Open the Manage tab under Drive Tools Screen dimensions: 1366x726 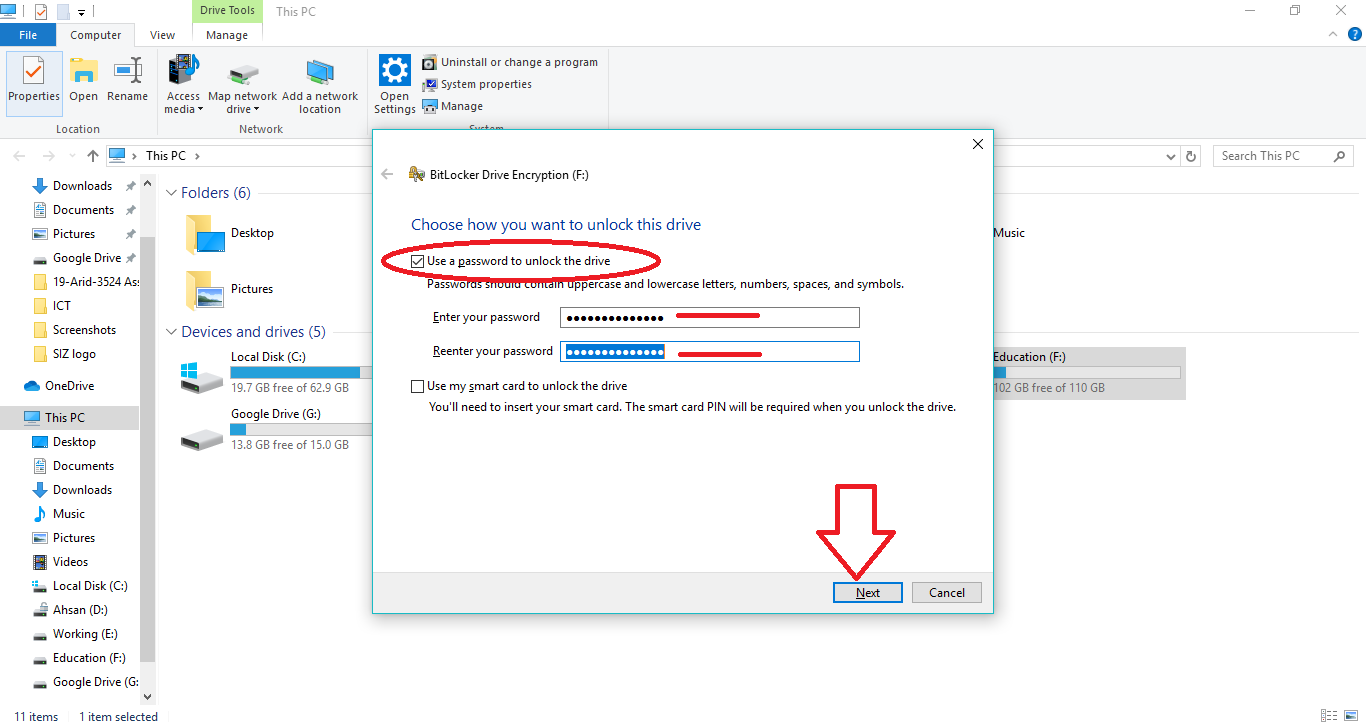coord(227,35)
